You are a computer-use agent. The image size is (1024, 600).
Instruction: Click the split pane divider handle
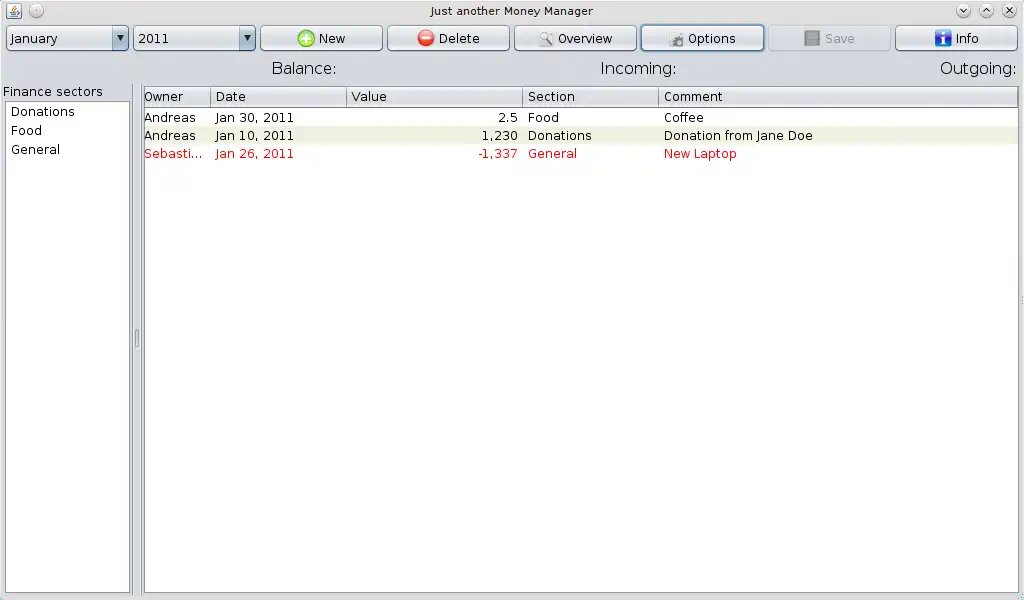pos(136,338)
